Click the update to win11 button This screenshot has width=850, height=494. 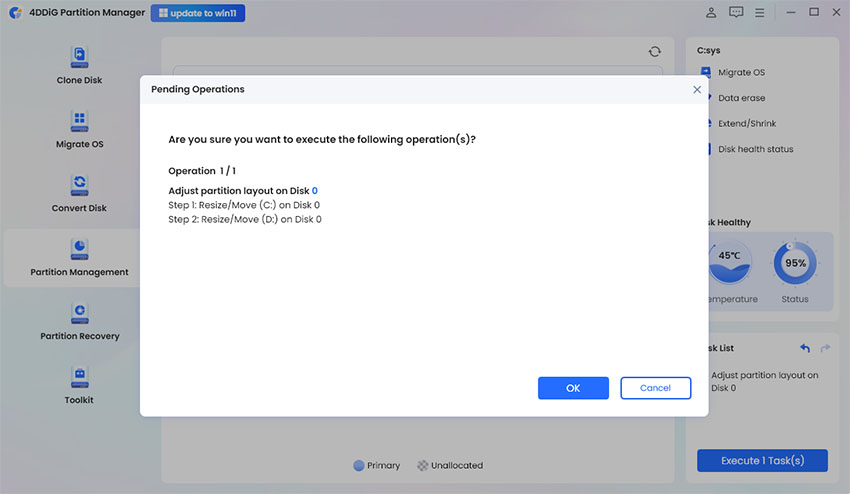coord(197,13)
